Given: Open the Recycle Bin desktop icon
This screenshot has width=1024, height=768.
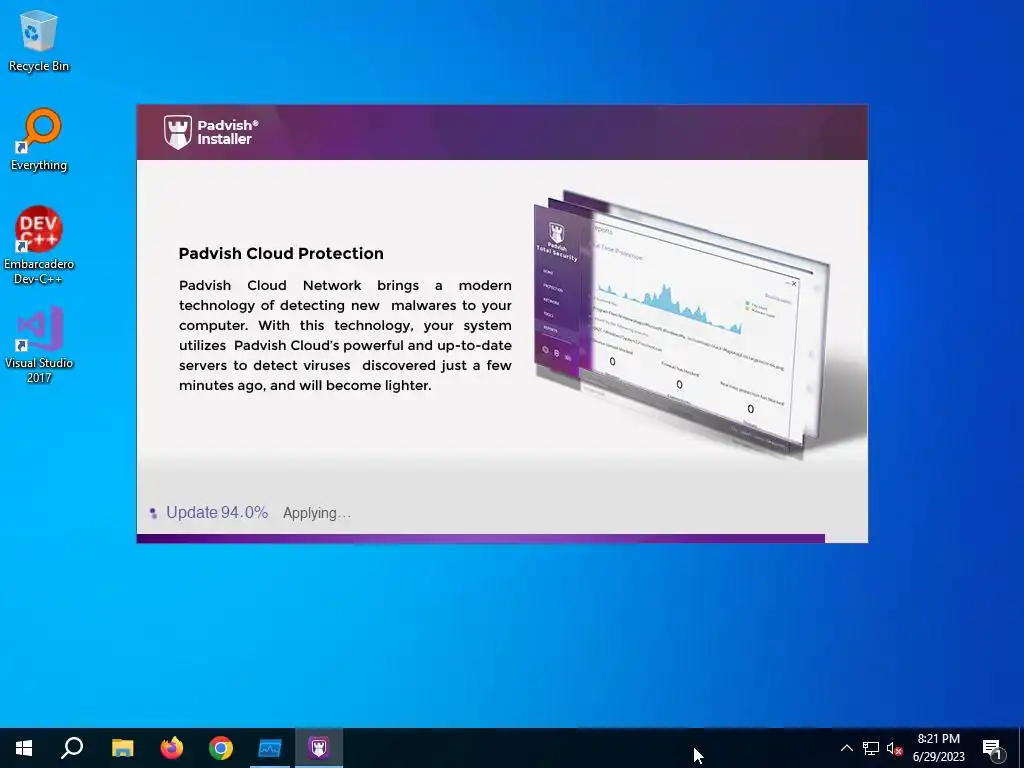Looking at the screenshot, I should click(39, 41).
